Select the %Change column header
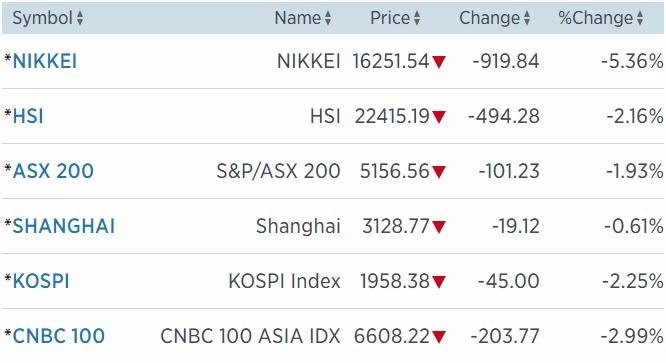The width and height of the screenshot is (666, 363). click(595, 18)
